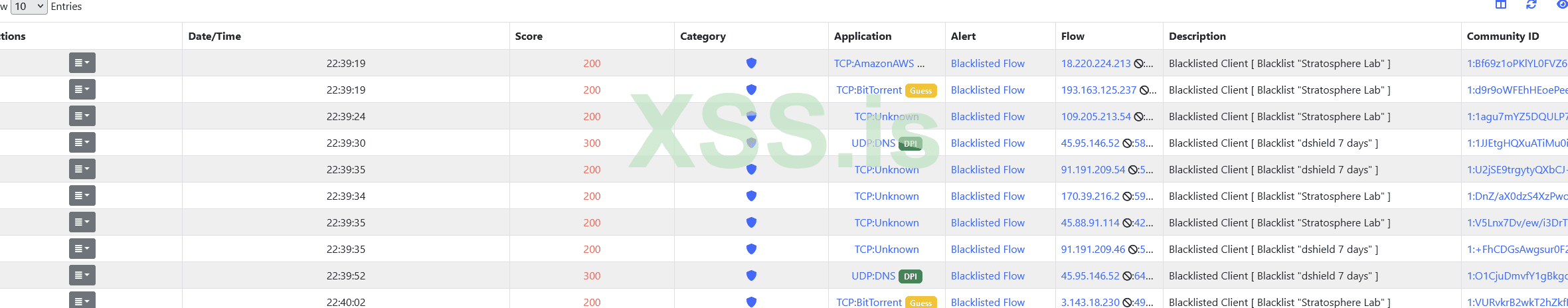1568x308 pixels.
Task: Sort the table by the Score column header
Action: 529,37
